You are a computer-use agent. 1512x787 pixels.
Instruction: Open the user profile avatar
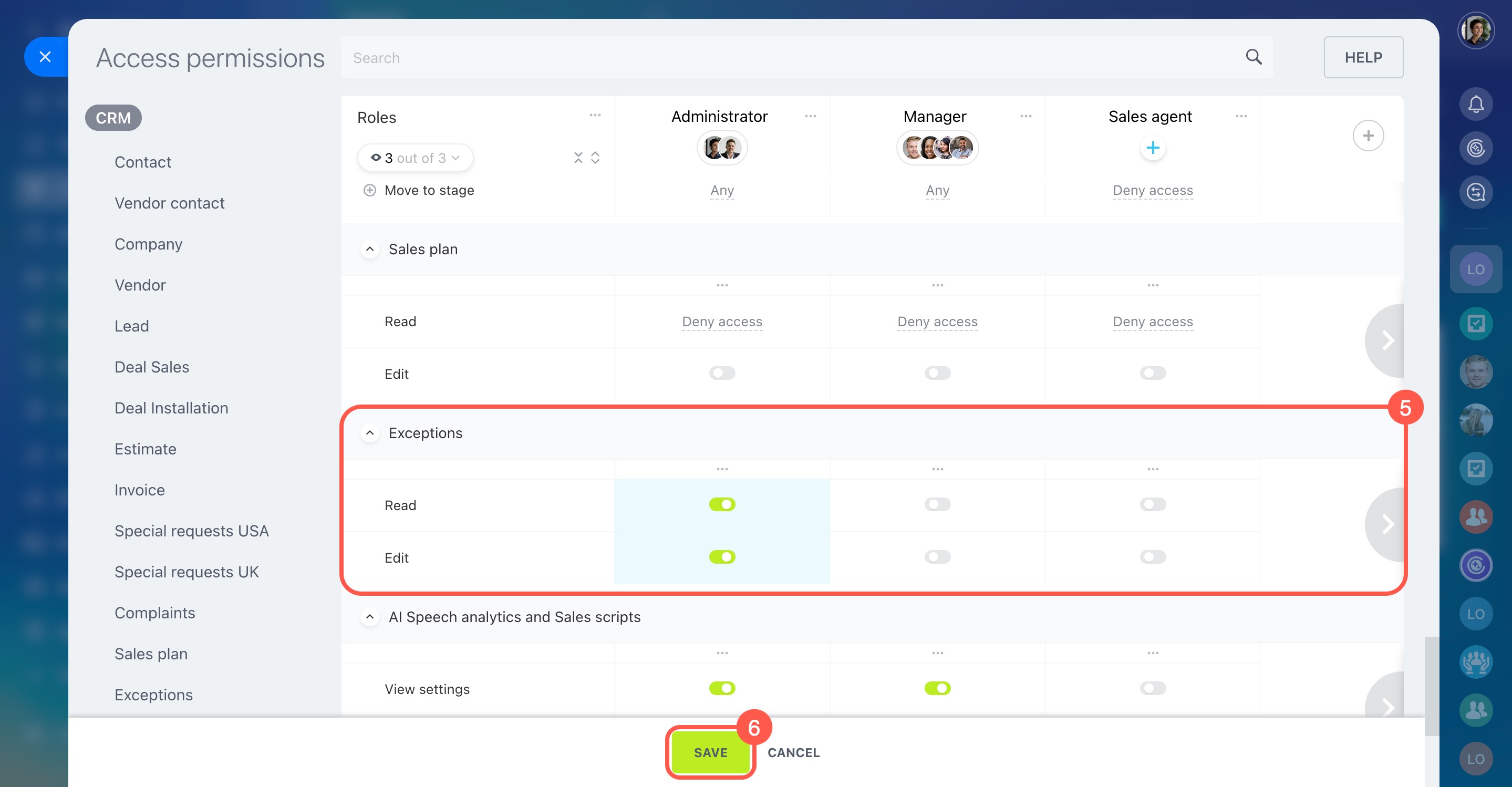point(1475,30)
